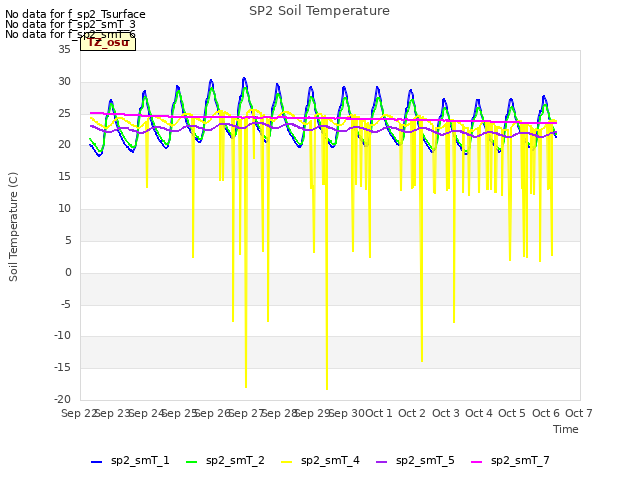The image size is (640, 480).
Task: Select the sp2_smT_5 legend label
Action: click(x=425, y=460)
